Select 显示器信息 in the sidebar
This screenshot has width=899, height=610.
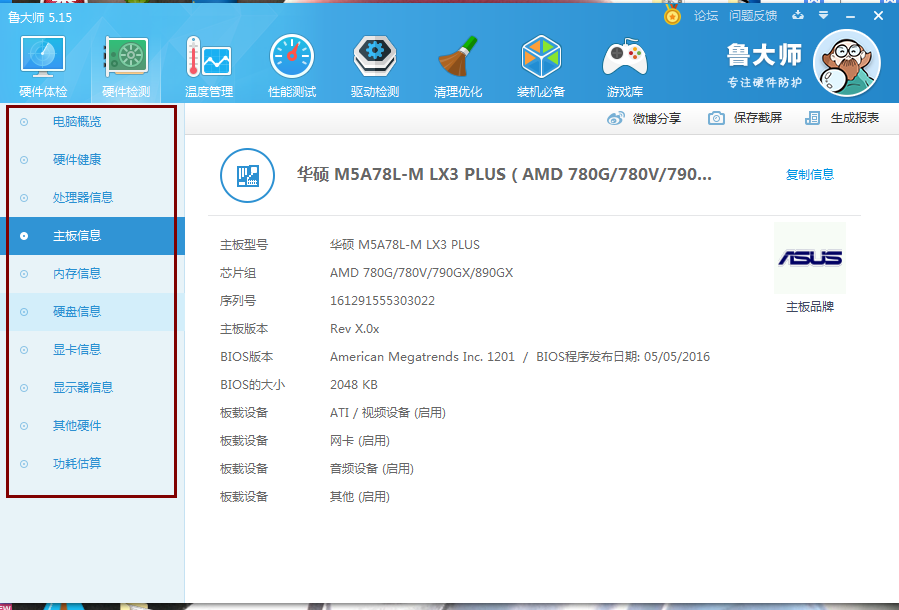click(x=92, y=388)
